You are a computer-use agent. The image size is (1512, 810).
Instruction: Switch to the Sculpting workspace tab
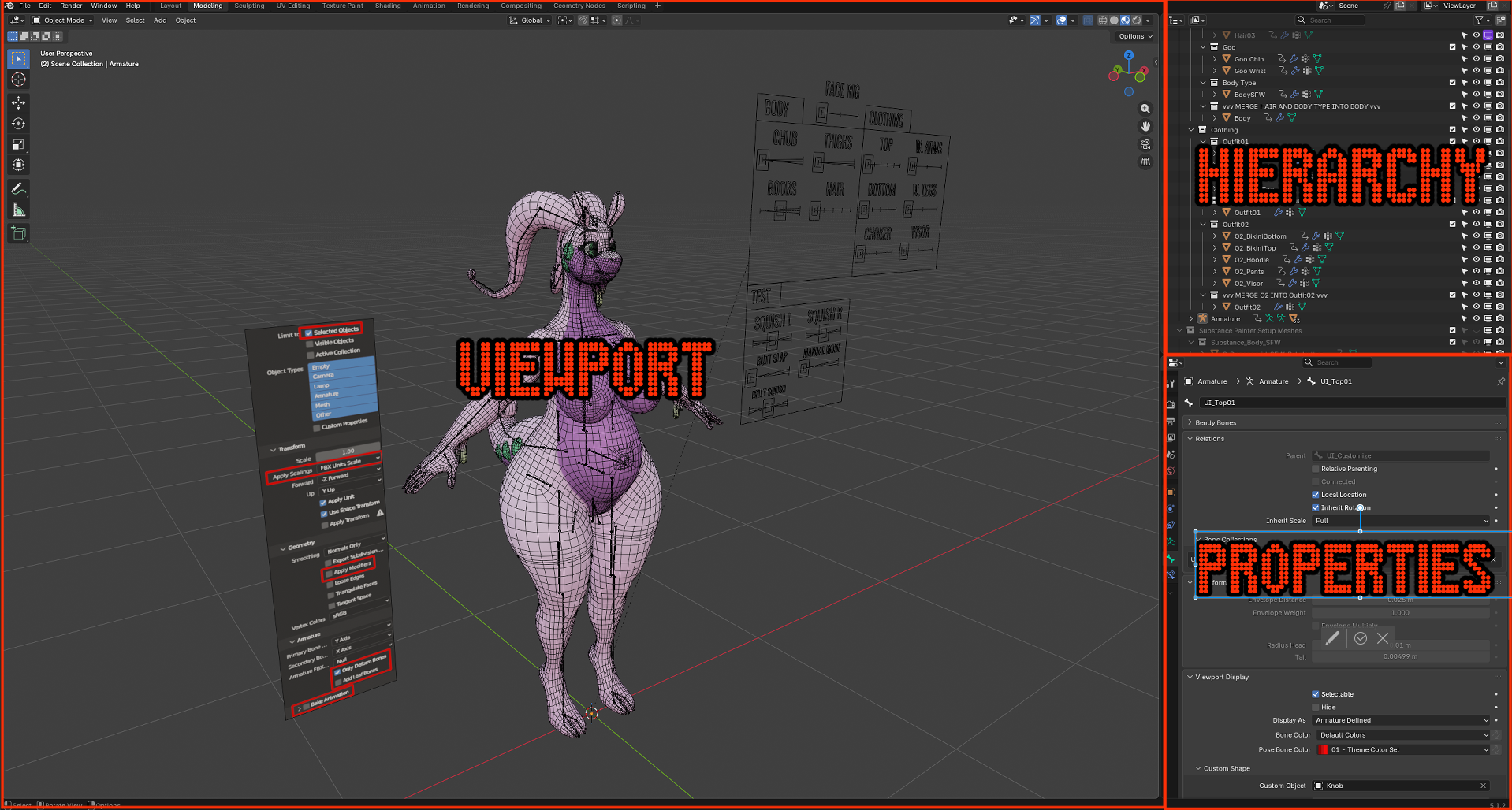(x=249, y=6)
